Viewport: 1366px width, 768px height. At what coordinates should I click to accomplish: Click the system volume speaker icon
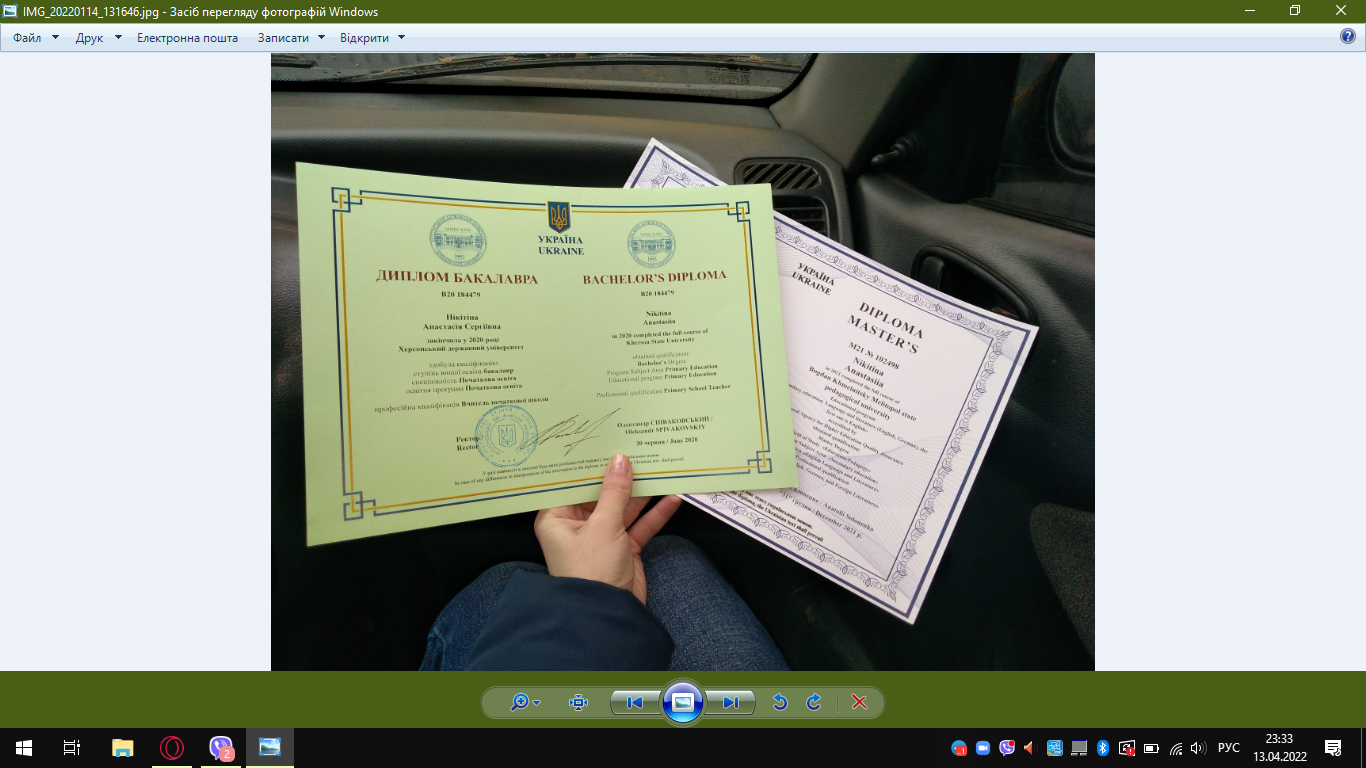click(1199, 748)
